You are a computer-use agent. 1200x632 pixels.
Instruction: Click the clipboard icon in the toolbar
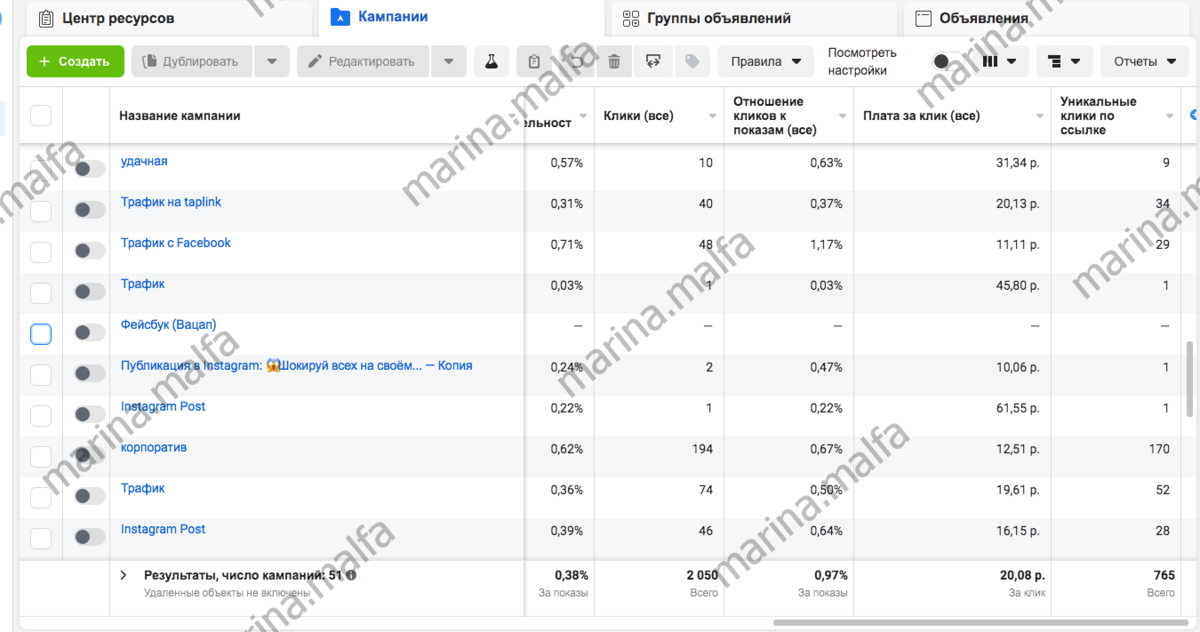tap(534, 61)
